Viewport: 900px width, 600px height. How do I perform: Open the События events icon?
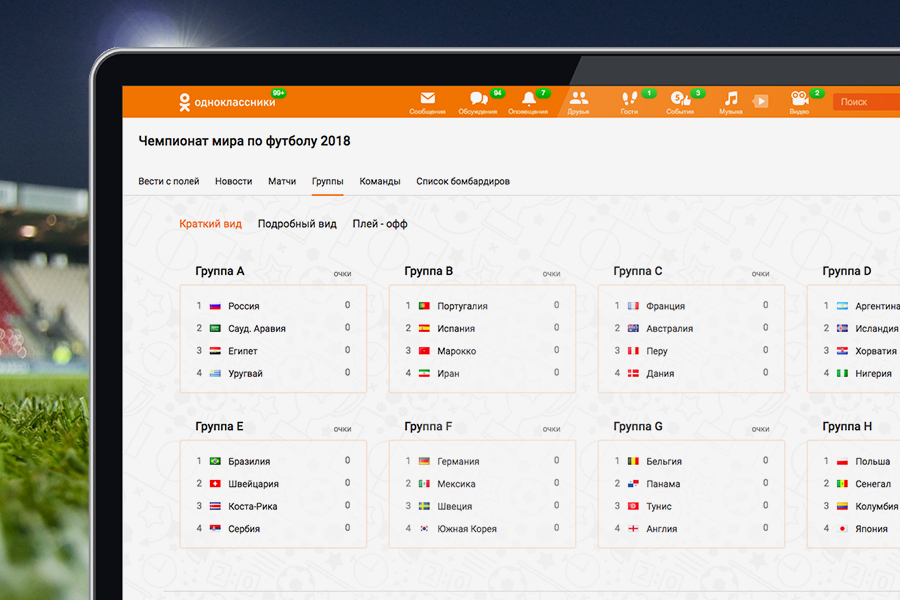click(x=680, y=100)
